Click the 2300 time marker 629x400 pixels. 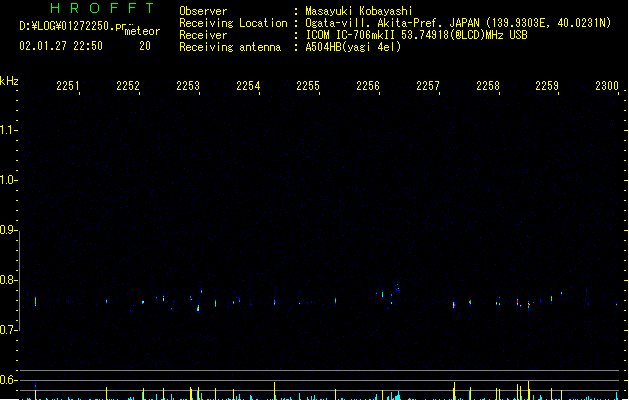click(x=607, y=86)
